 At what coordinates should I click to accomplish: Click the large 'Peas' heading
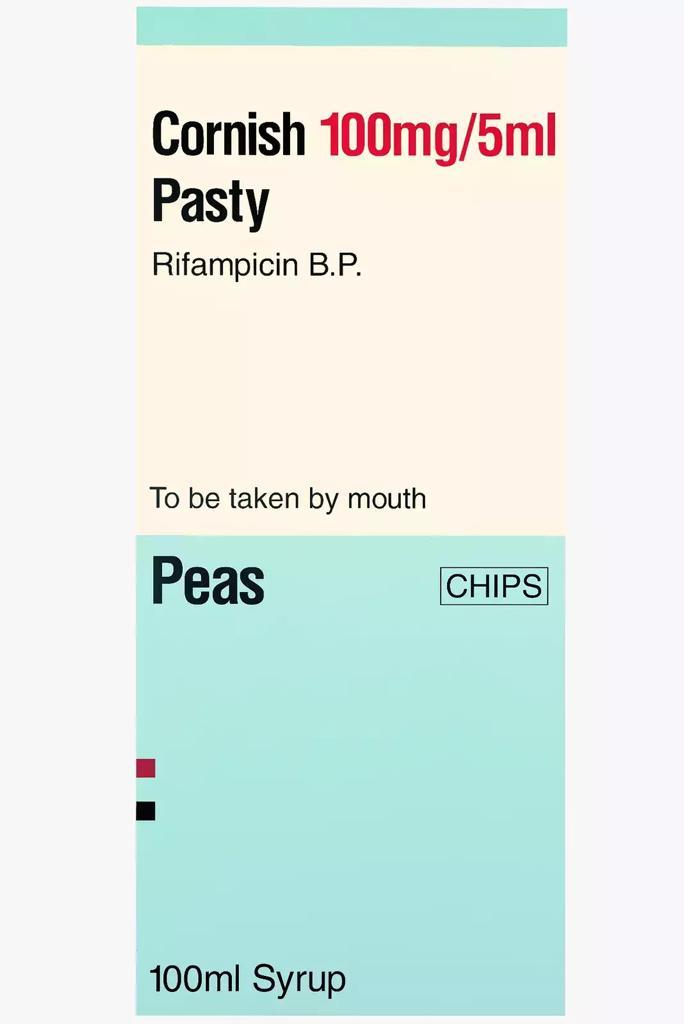[208, 582]
